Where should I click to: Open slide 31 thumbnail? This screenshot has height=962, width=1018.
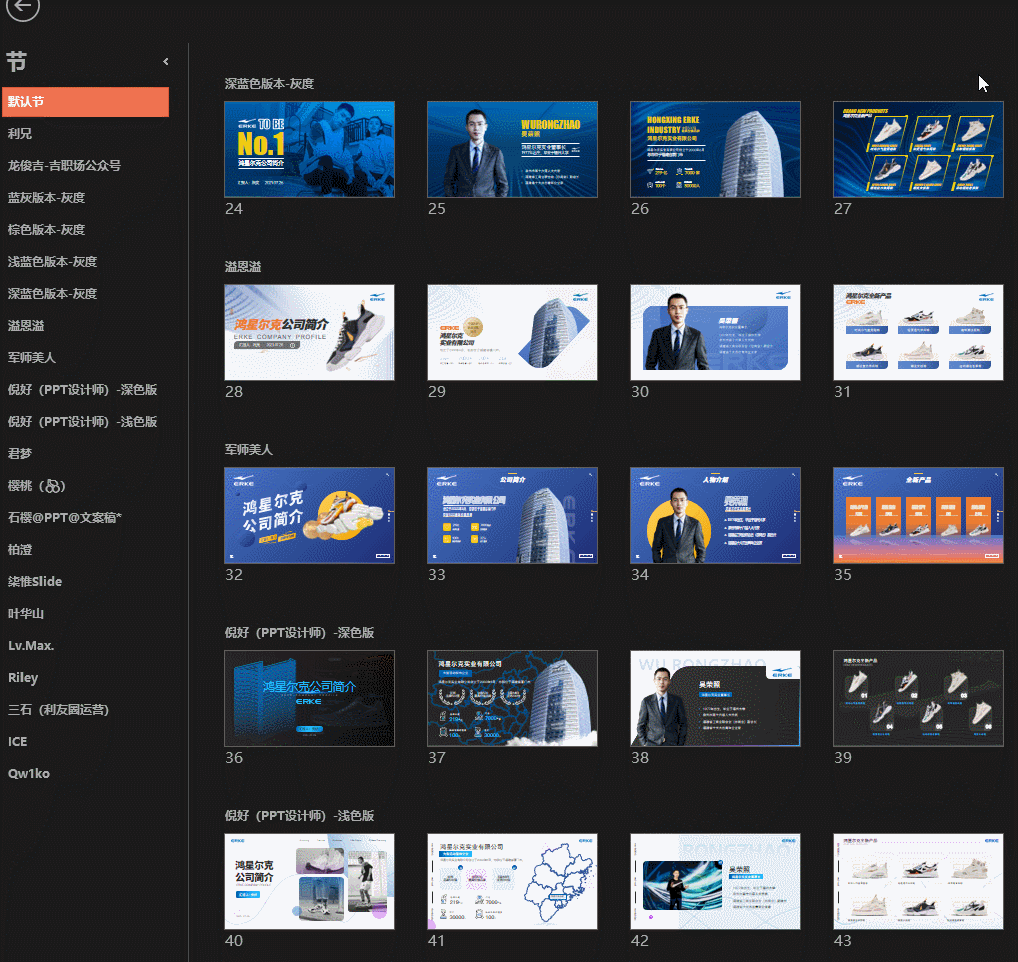[918, 332]
